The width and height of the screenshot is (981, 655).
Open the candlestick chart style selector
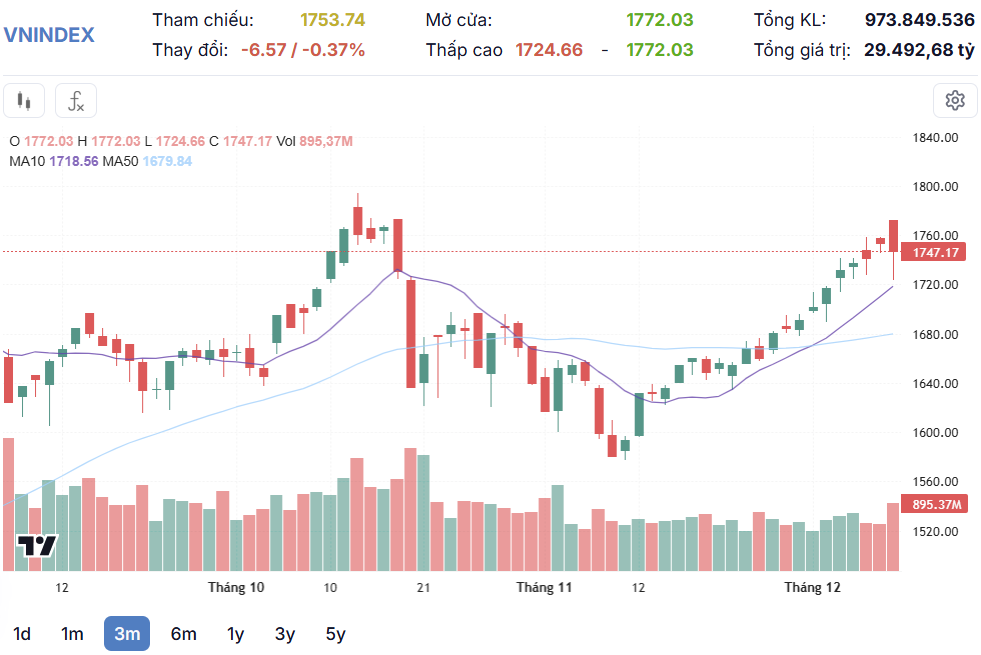pos(24,100)
